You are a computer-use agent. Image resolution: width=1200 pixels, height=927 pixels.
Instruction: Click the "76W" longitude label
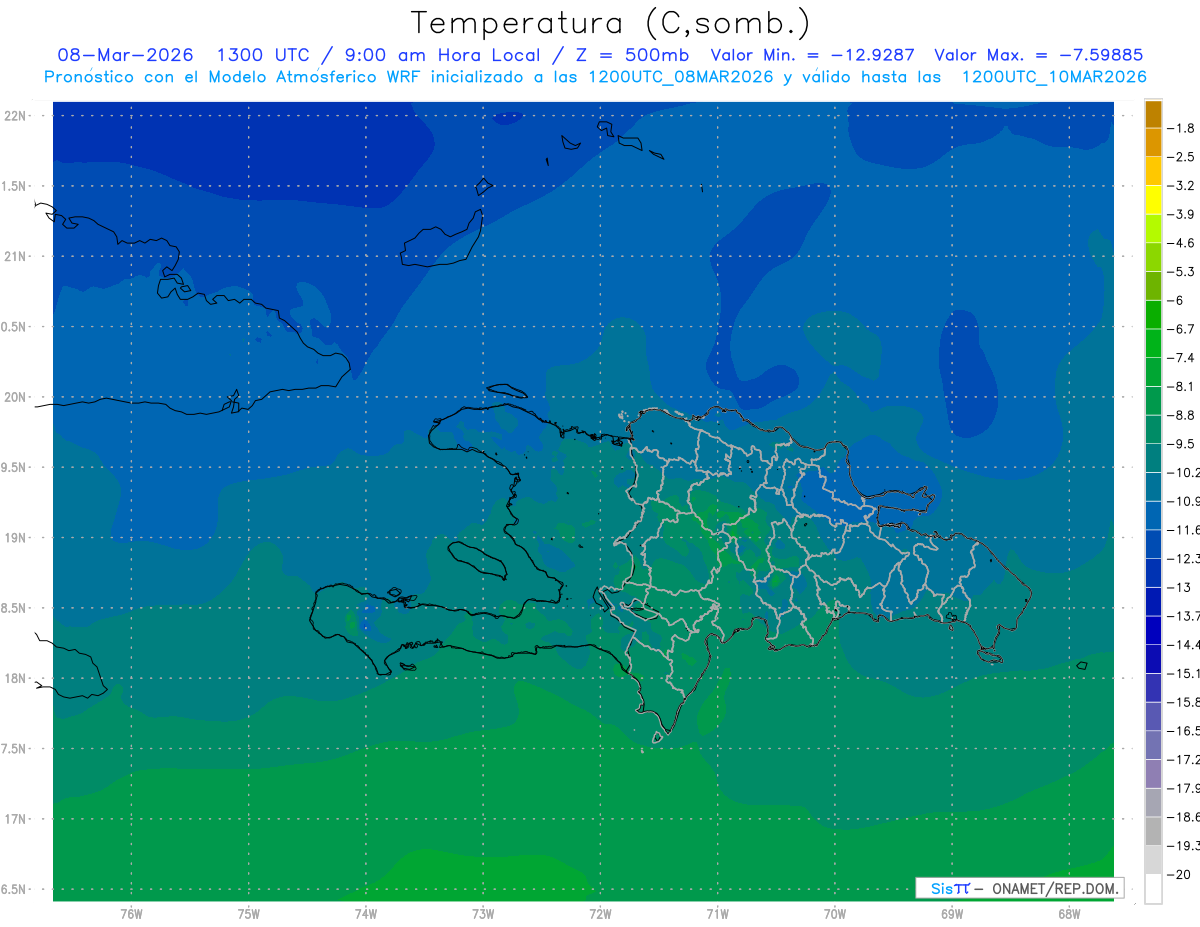point(131,914)
